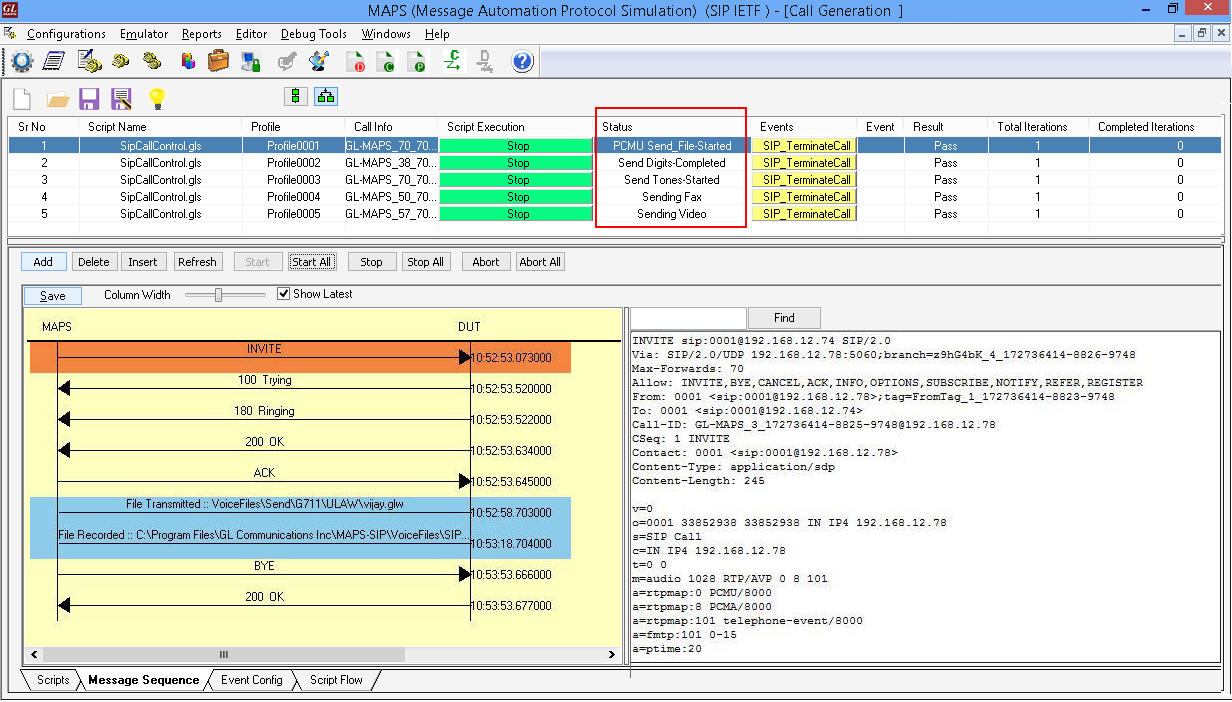This screenshot has width=1232, height=702.
Task: Open the Reports menu
Action: 202,34
